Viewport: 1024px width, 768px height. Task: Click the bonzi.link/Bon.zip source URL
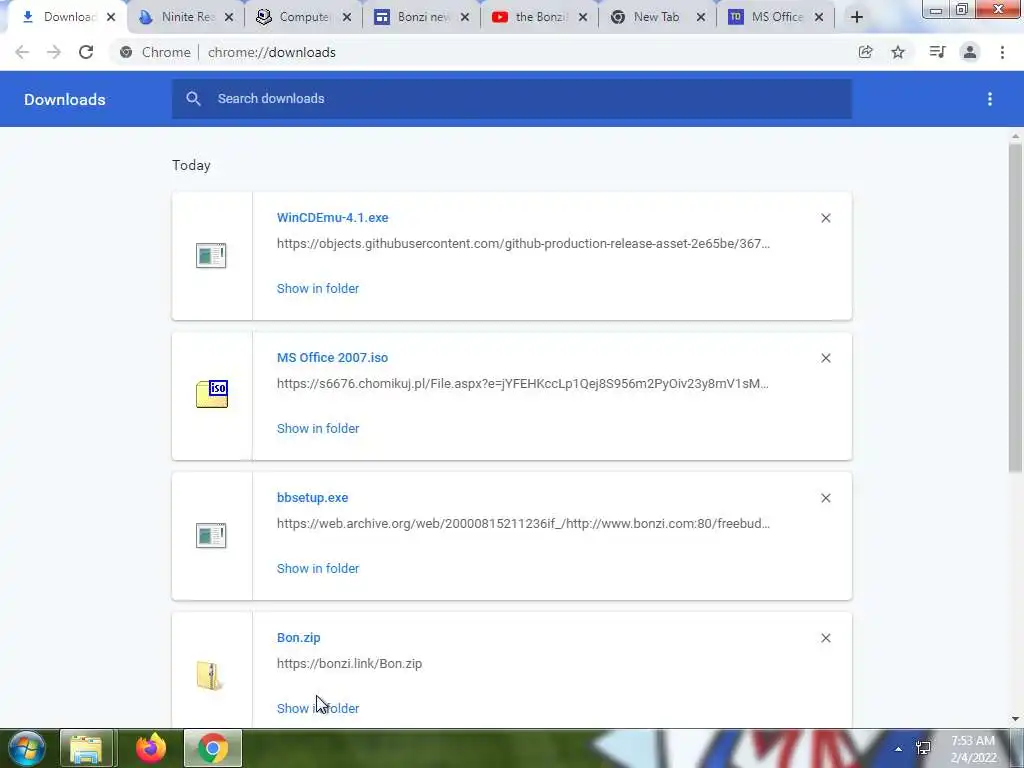349,664
